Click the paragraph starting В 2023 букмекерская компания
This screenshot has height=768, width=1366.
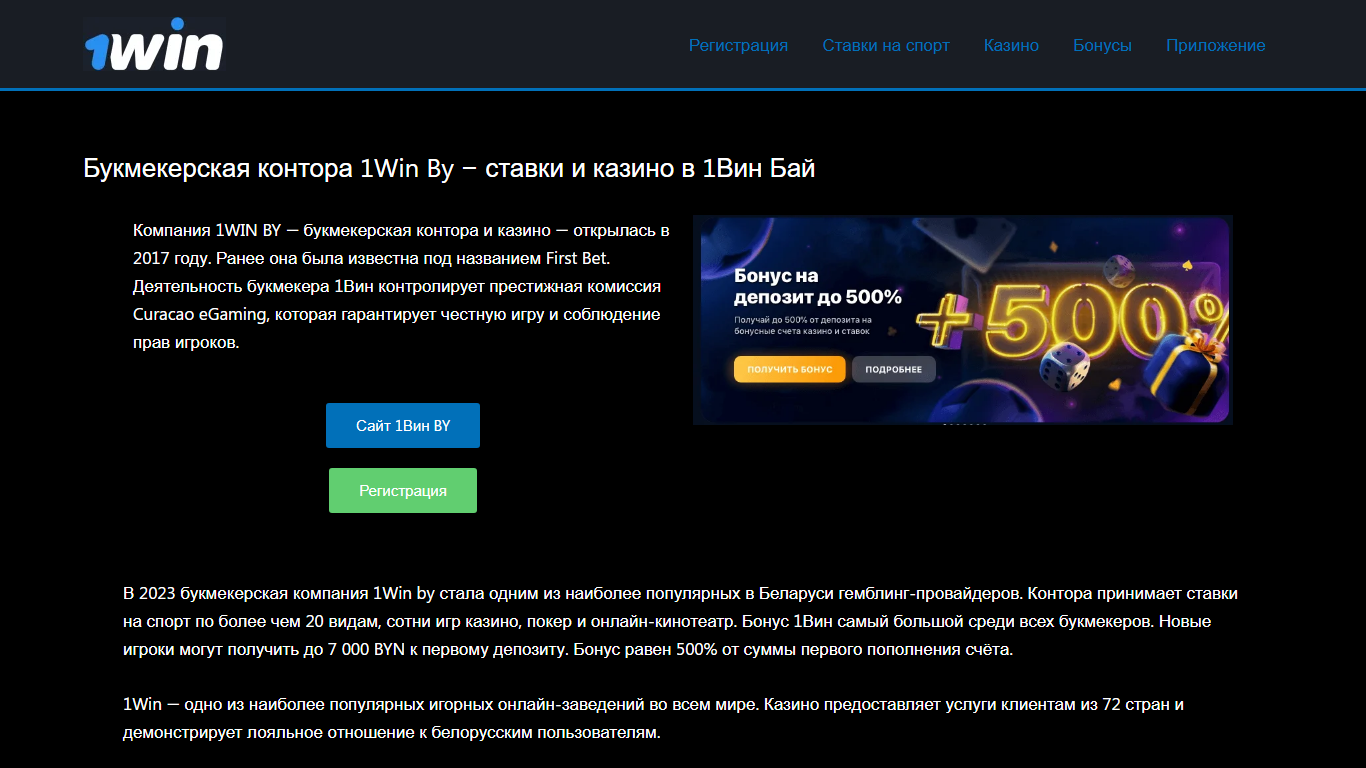(681, 621)
